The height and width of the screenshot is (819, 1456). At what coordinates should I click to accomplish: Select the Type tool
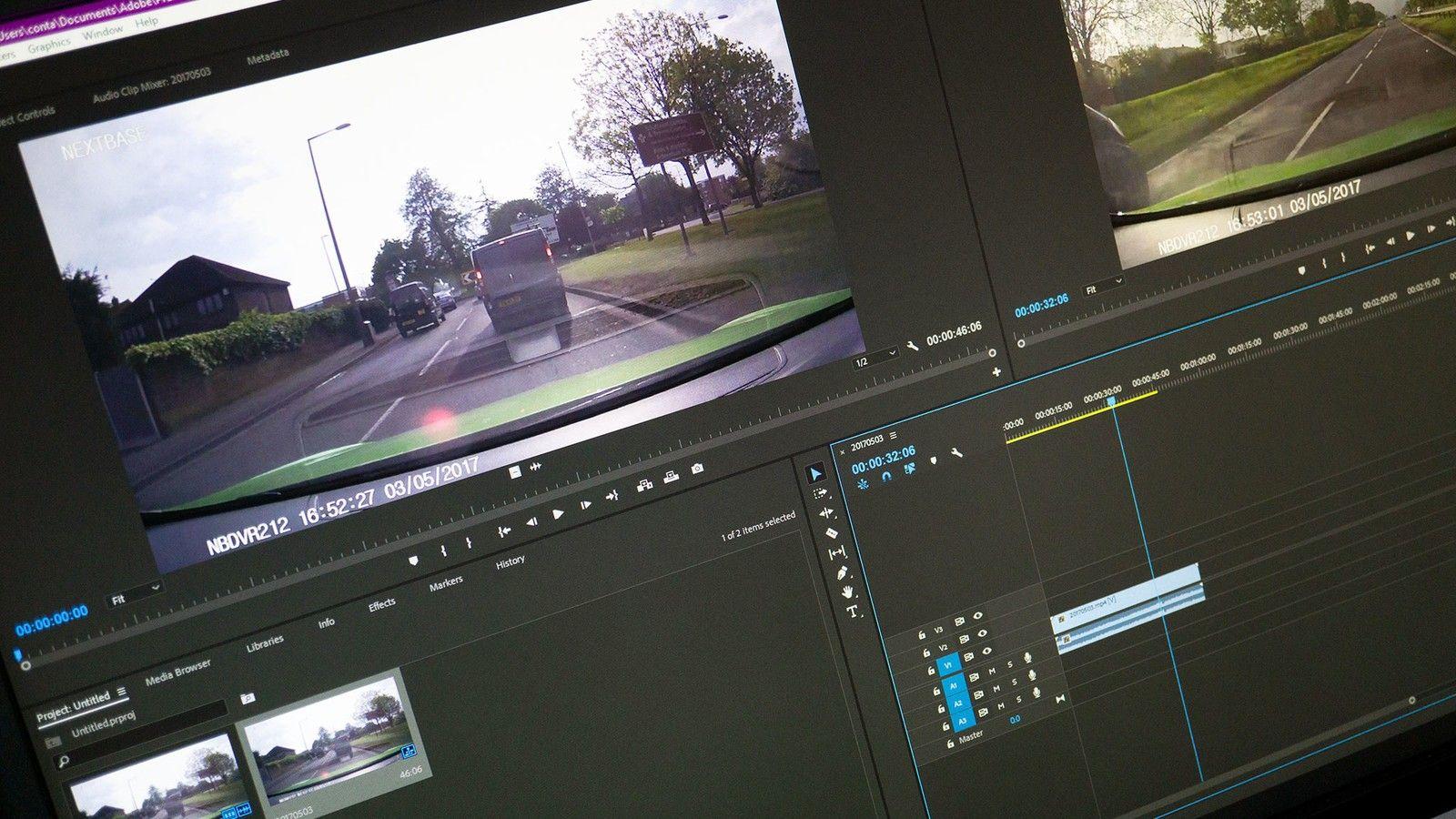click(x=852, y=611)
